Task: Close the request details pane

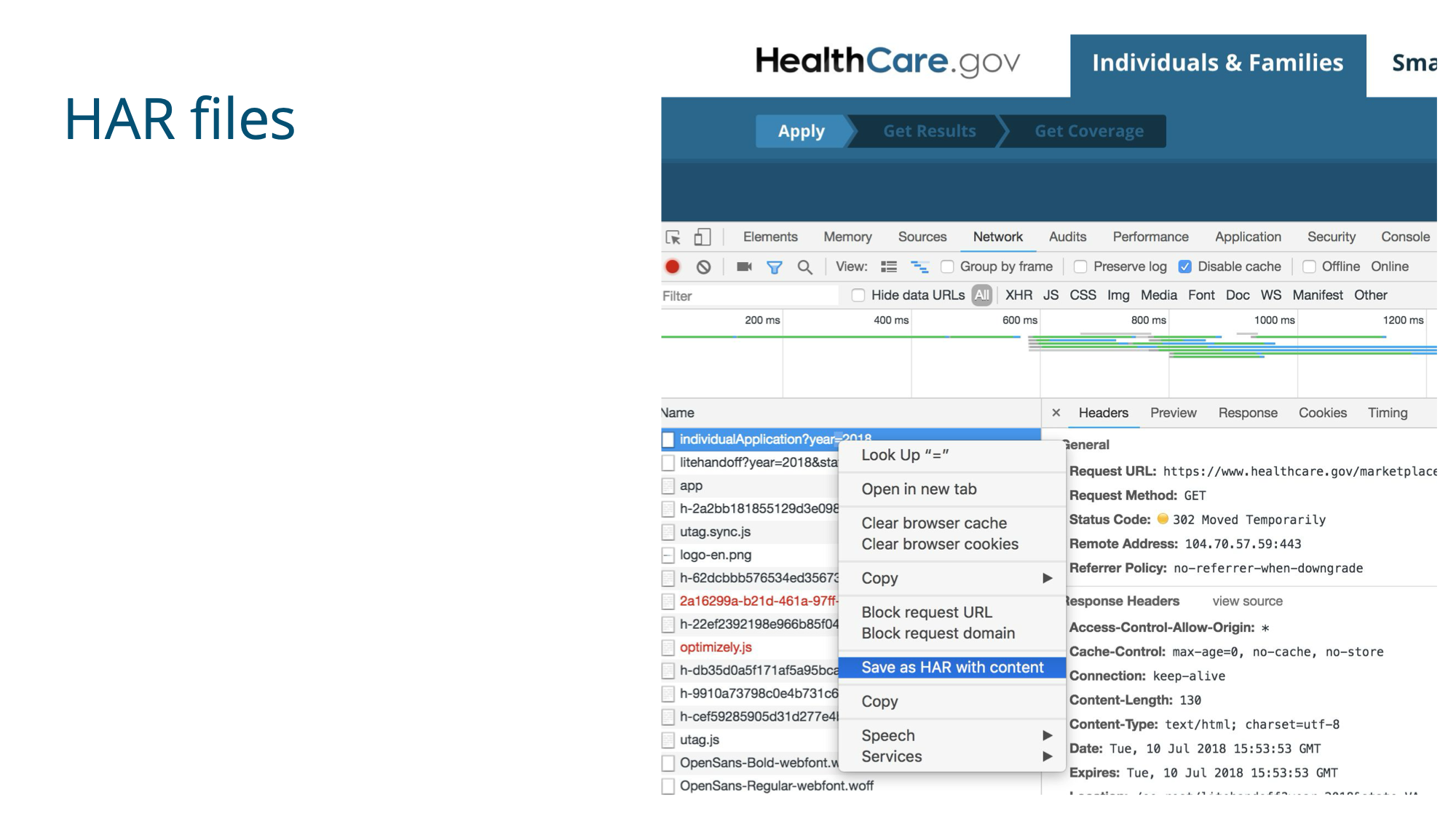Action: tap(1056, 413)
